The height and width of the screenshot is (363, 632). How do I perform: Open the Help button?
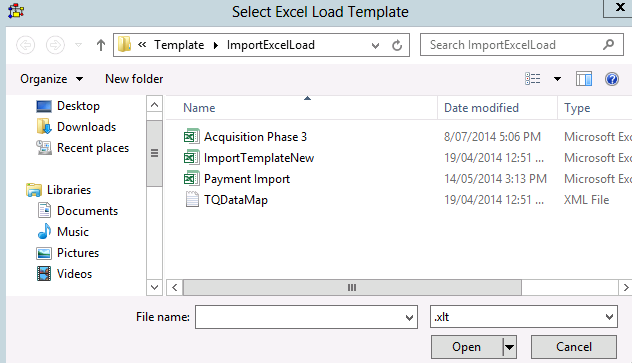(612, 79)
